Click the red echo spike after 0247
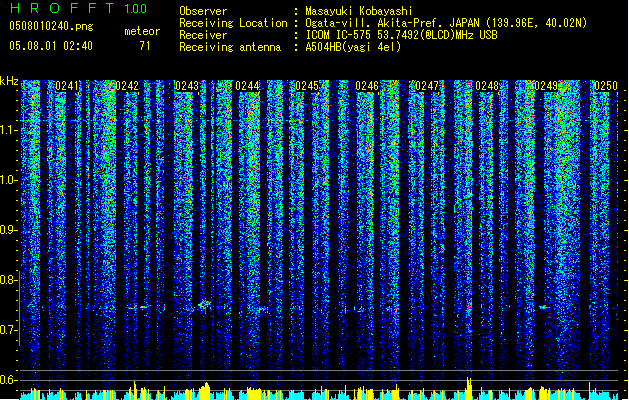The width and height of the screenshot is (629, 400). (469, 309)
